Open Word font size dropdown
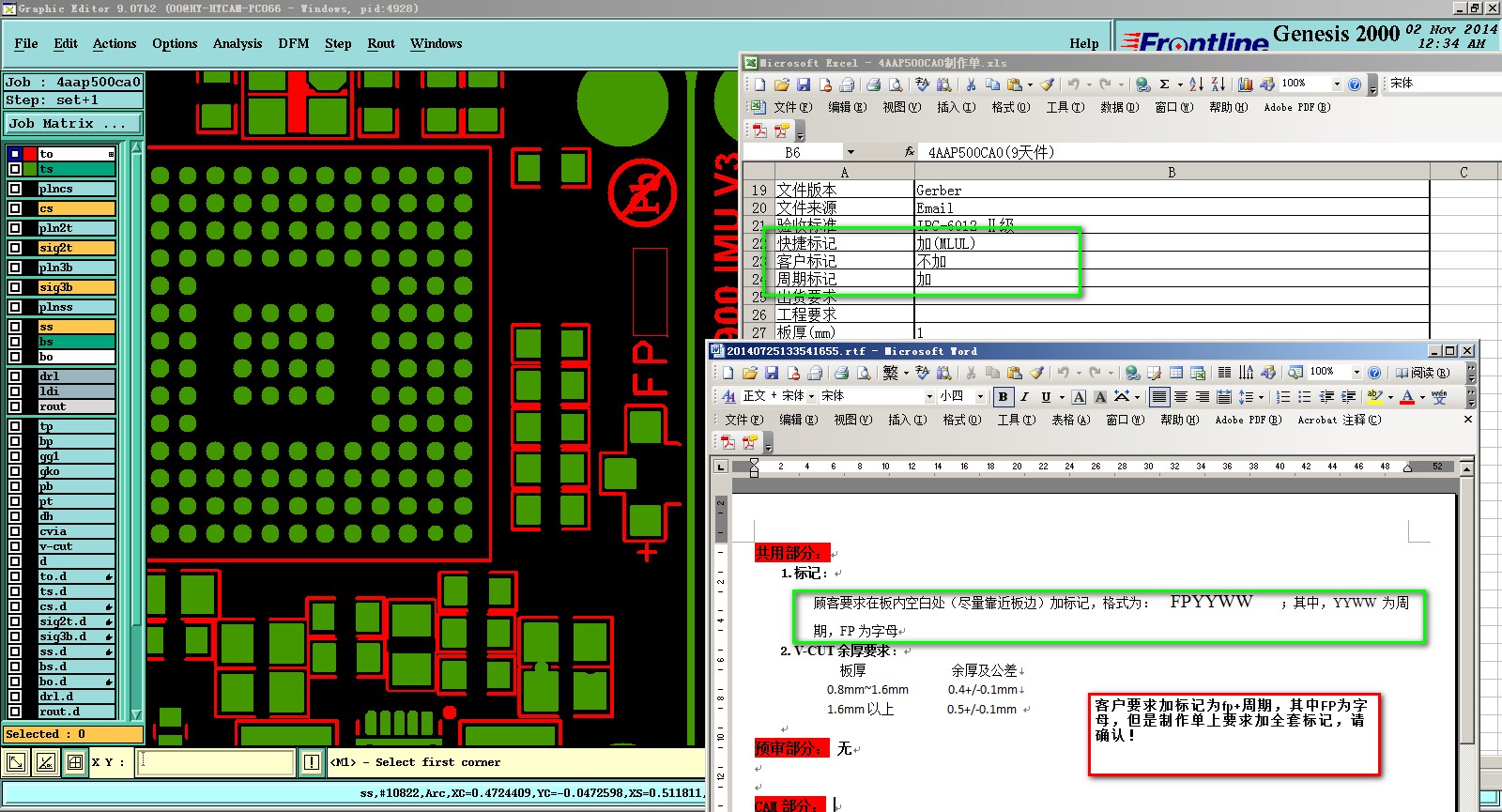 point(980,397)
